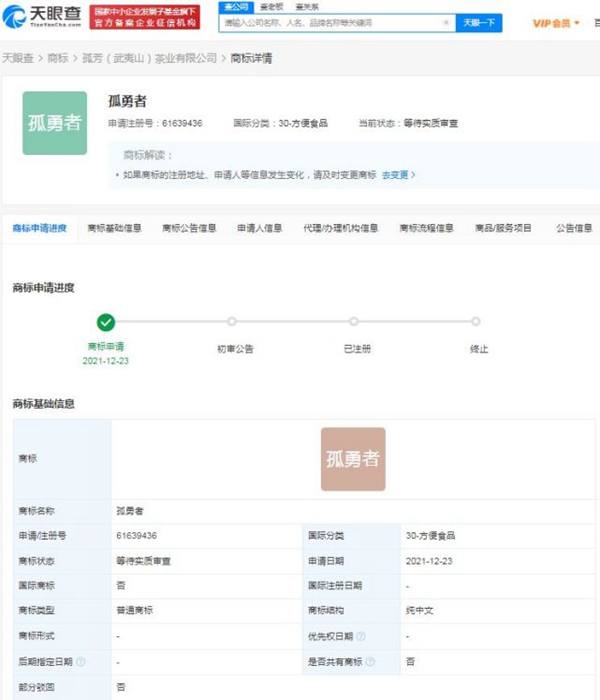
Task: Click the 初审公告 progress step circle
Action: 232,322
